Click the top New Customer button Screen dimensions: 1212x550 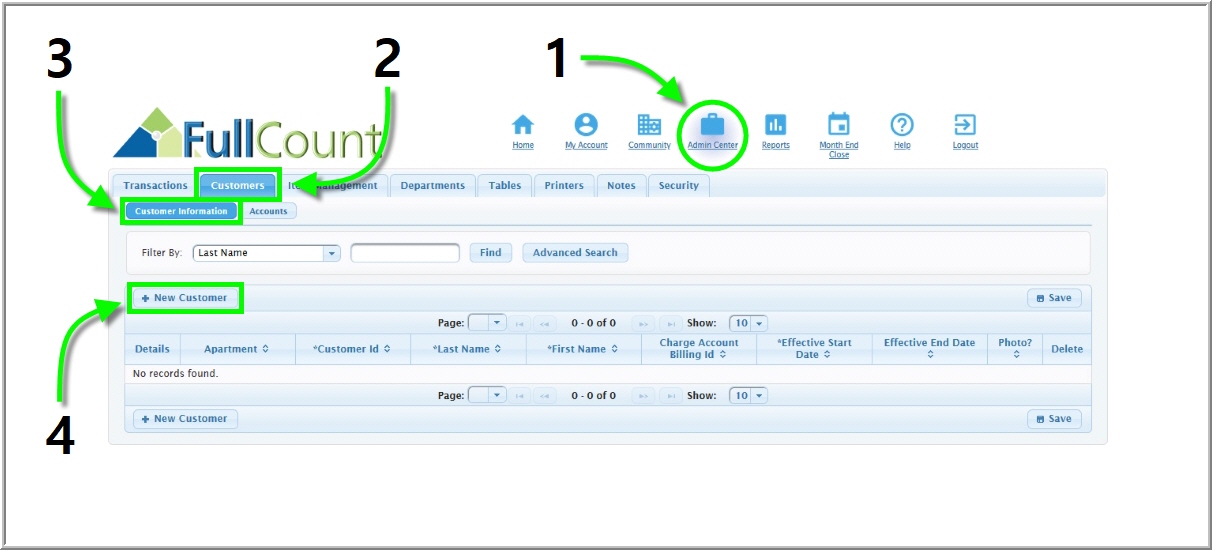click(x=185, y=298)
